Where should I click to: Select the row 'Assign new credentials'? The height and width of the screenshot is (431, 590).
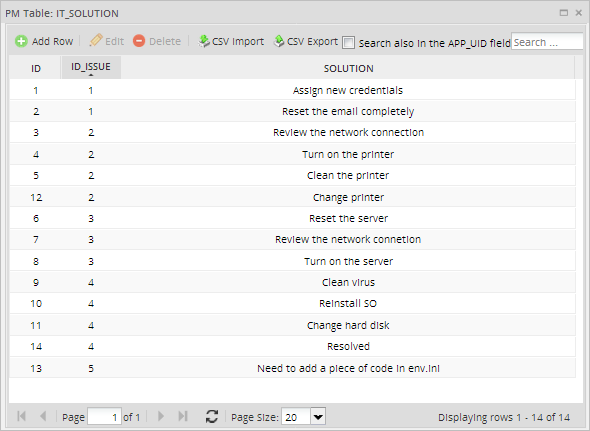pyautogui.click(x=292, y=90)
